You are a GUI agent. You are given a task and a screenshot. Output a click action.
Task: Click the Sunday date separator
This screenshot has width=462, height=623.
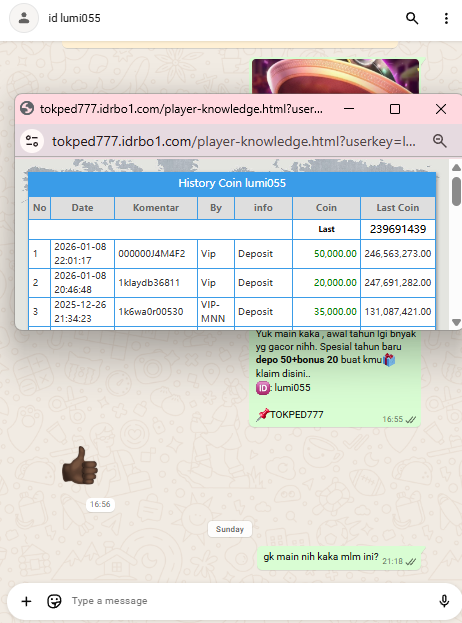pyautogui.click(x=230, y=529)
